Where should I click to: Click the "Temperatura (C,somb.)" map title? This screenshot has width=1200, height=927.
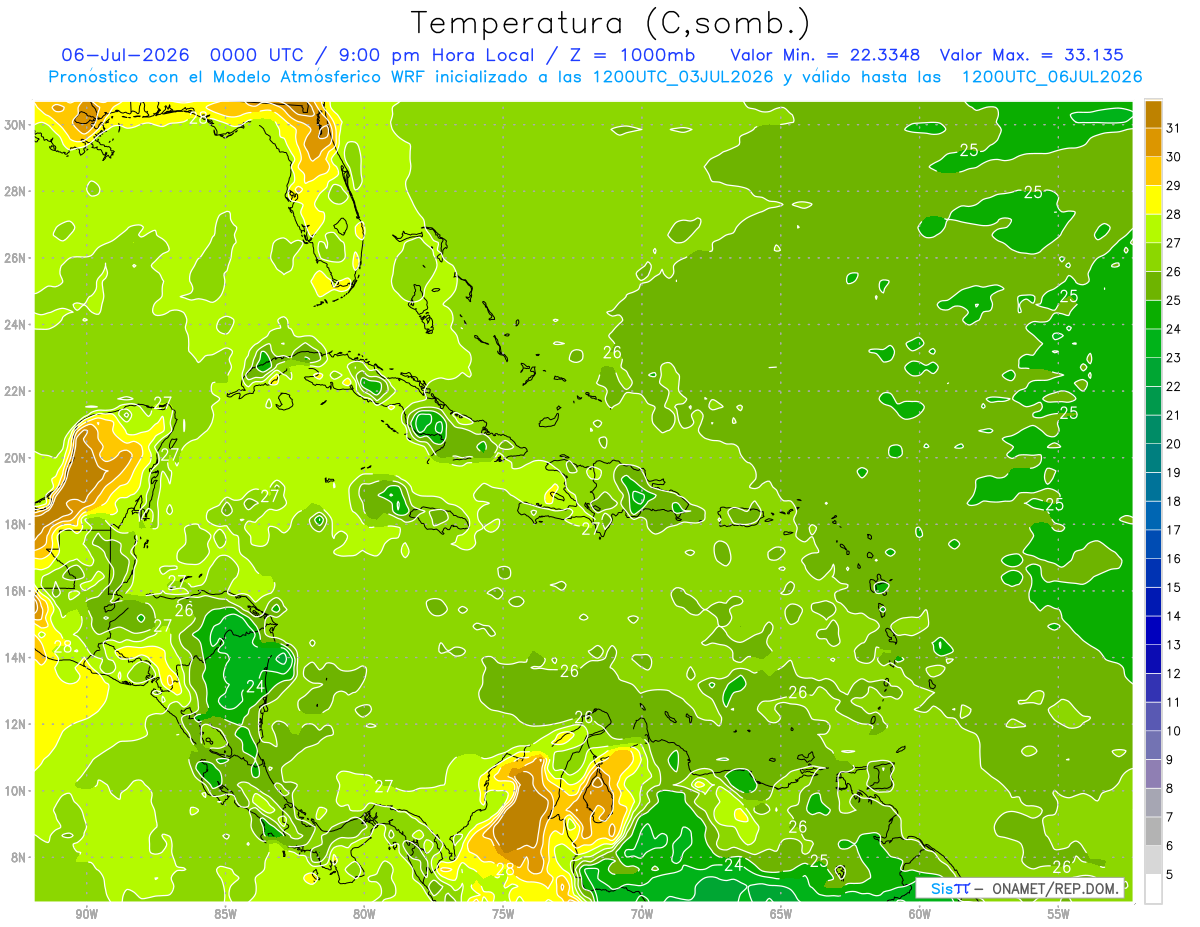(611, 23)
